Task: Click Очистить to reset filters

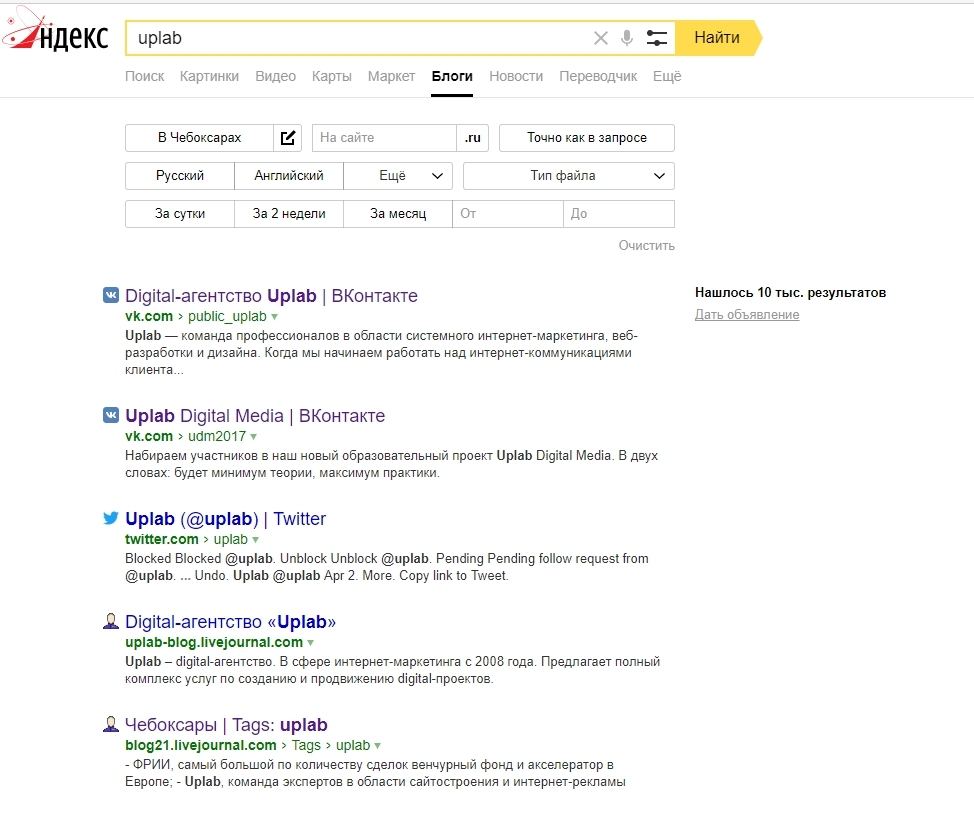Action: [647, 245]
